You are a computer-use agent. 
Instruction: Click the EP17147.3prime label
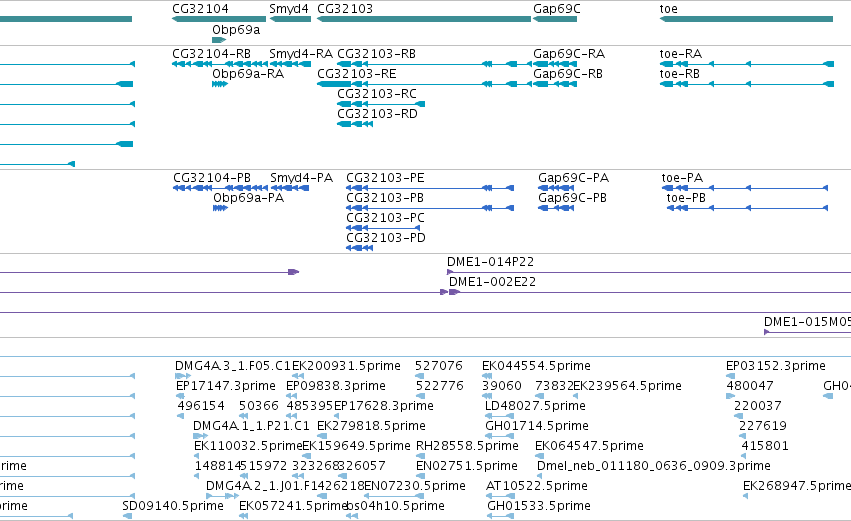[226, 386]
